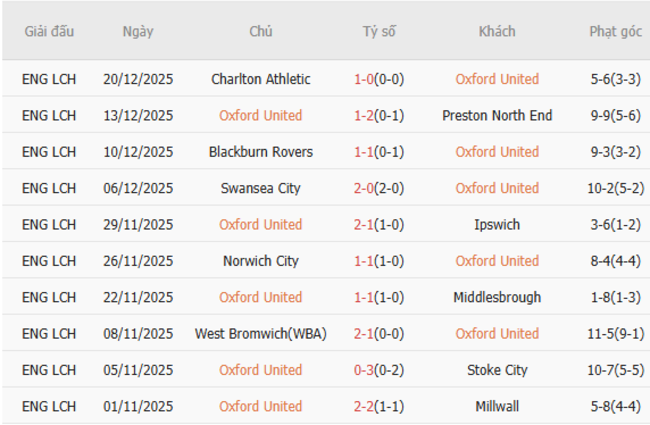Open the West Bromwich(WBA) team link
This screenshot has height=425, width=650.
tap(261, 334)
